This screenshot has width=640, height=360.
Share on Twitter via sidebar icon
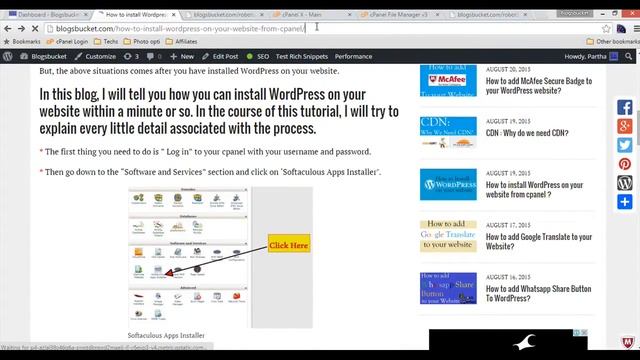click(624, 145)
